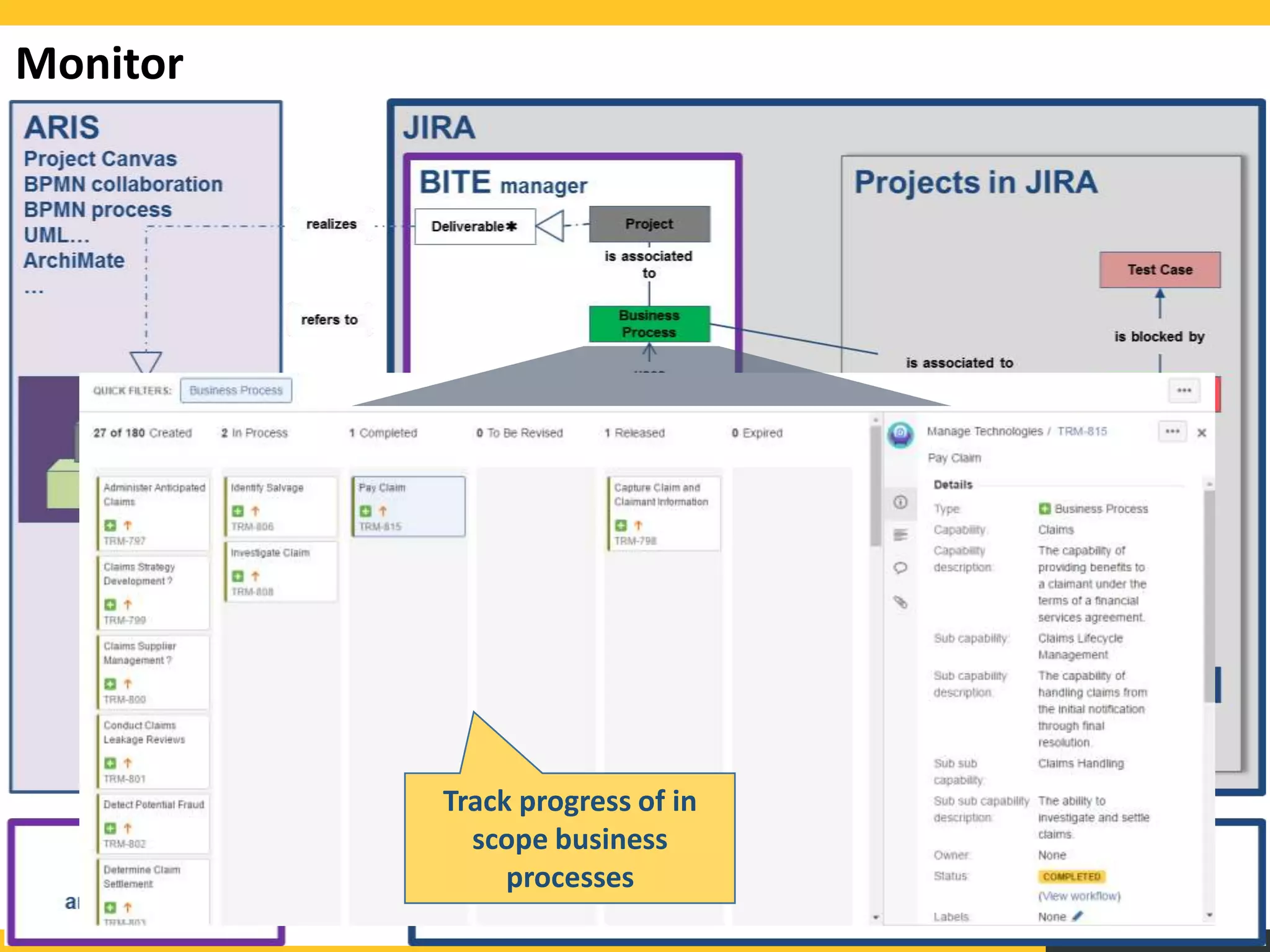Click the Manage Technologies project avatar
The width and height of the screenshot is (1270, 952).
click(900, 434)
